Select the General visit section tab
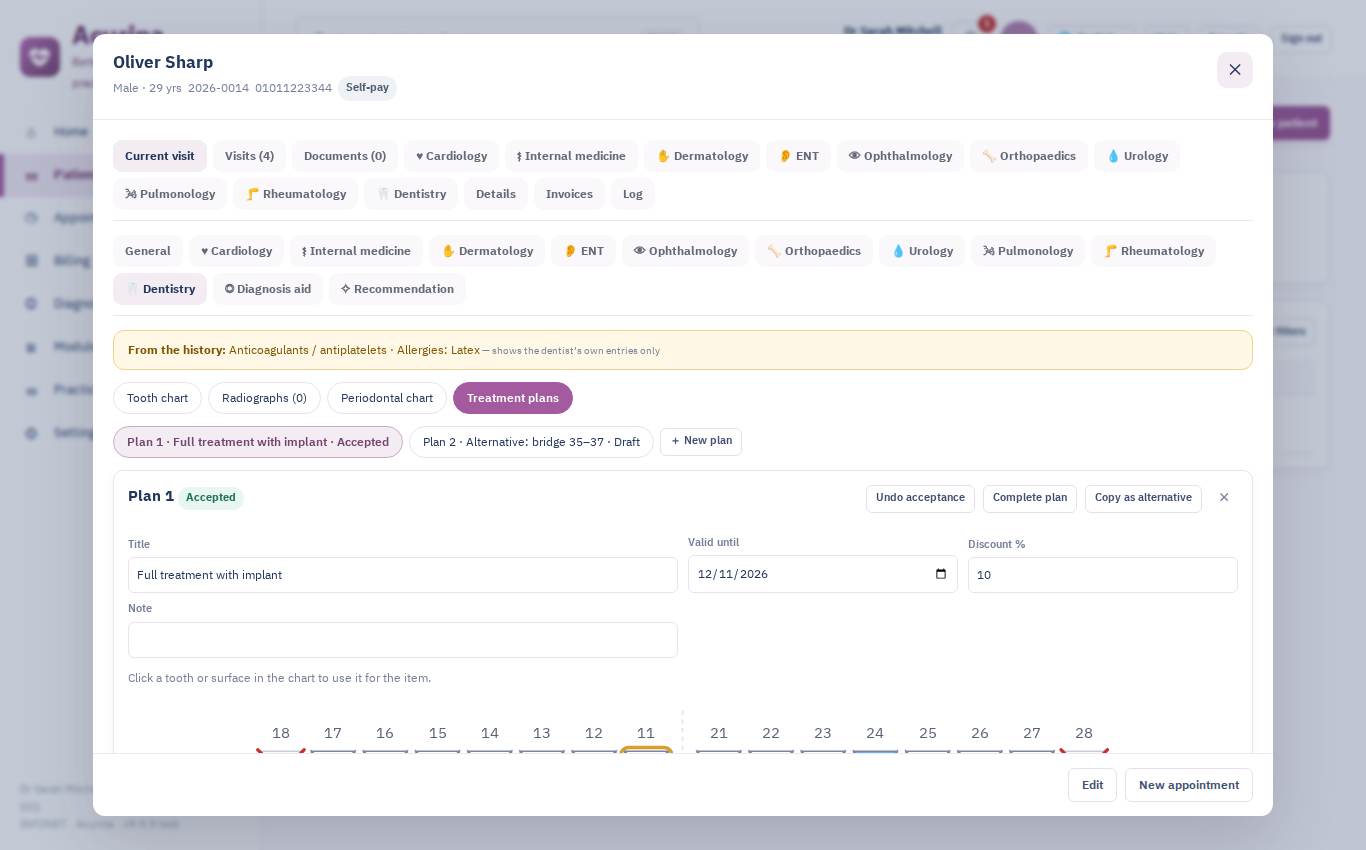Viewport: 1366px width, 850px height. [x=148, y=251]
